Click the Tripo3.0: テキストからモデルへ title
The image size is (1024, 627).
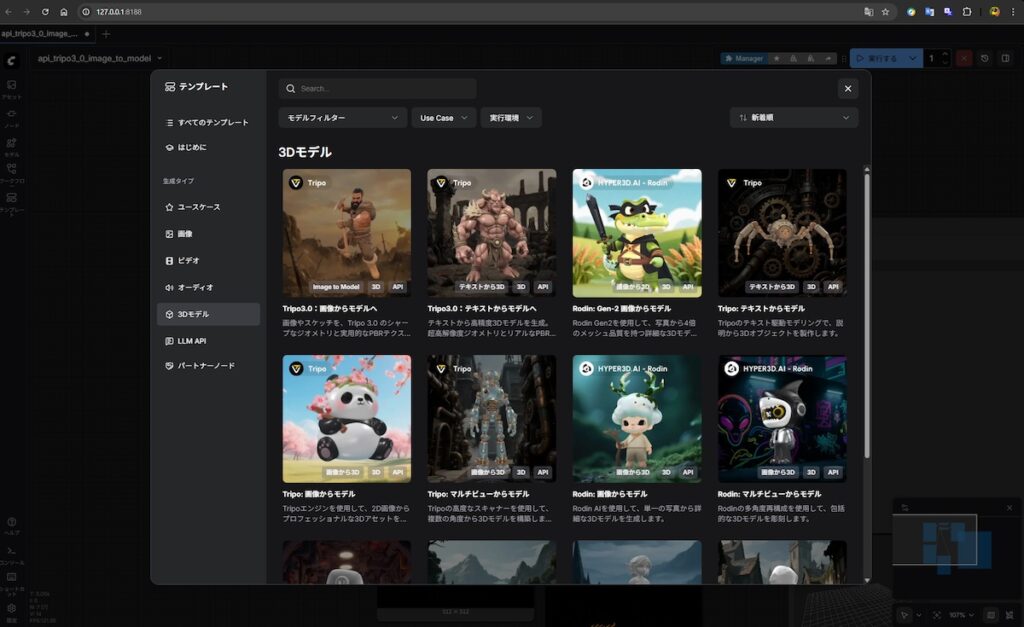click(482, 309)
